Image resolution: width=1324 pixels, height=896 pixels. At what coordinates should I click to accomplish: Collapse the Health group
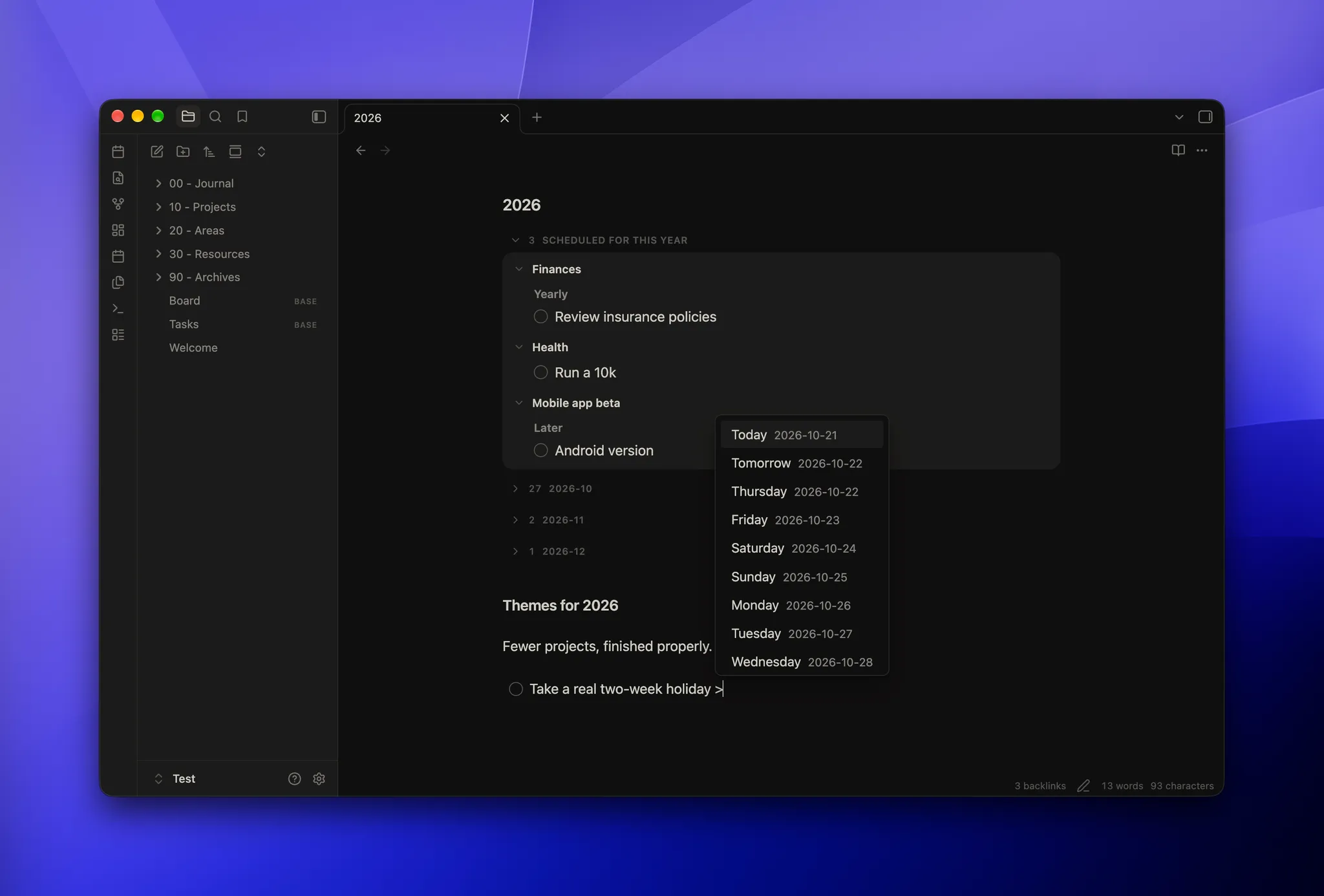pyautogui.click(x=518, y=347)
